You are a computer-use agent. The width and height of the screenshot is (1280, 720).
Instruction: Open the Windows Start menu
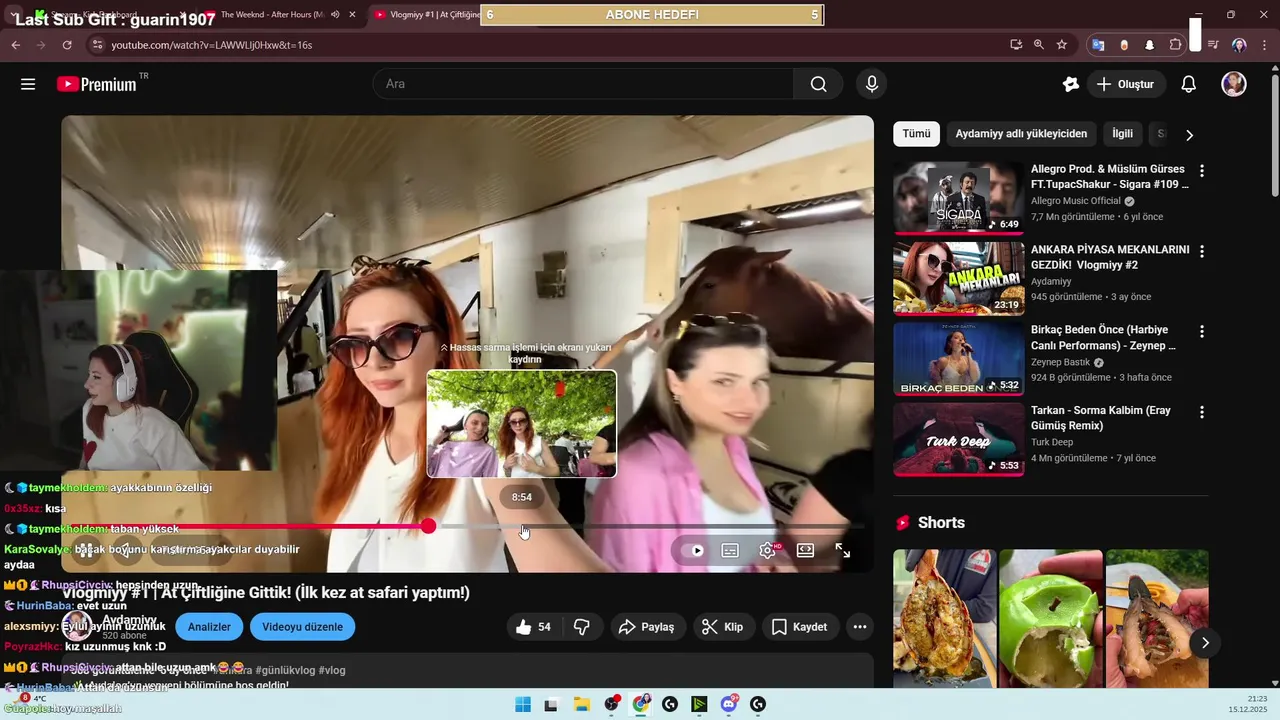point(523,705)
